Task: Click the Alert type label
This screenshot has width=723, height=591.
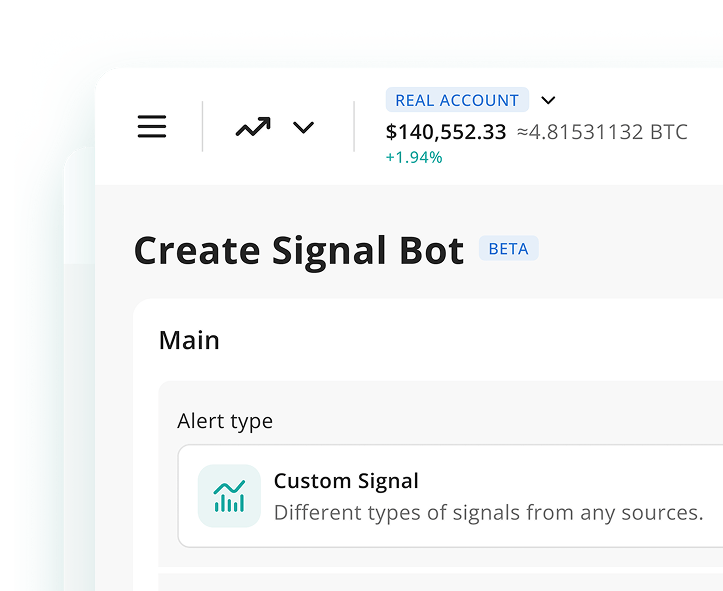Action: click(x=225, y=421)
